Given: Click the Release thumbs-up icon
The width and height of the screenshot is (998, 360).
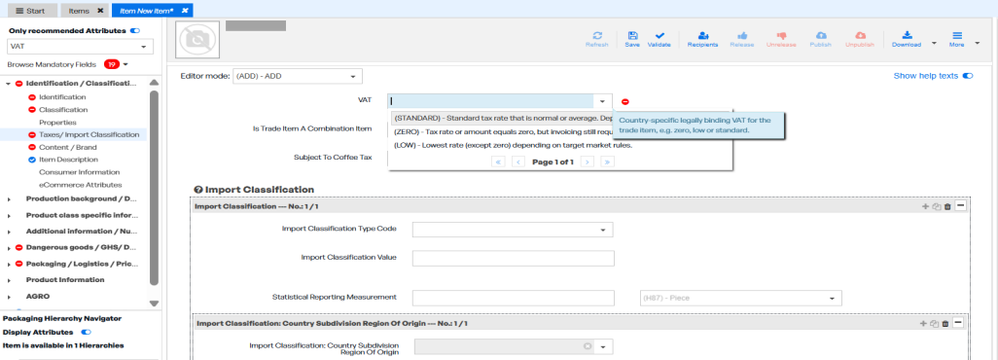Looking at the screenshot, I should coord(742,36).
